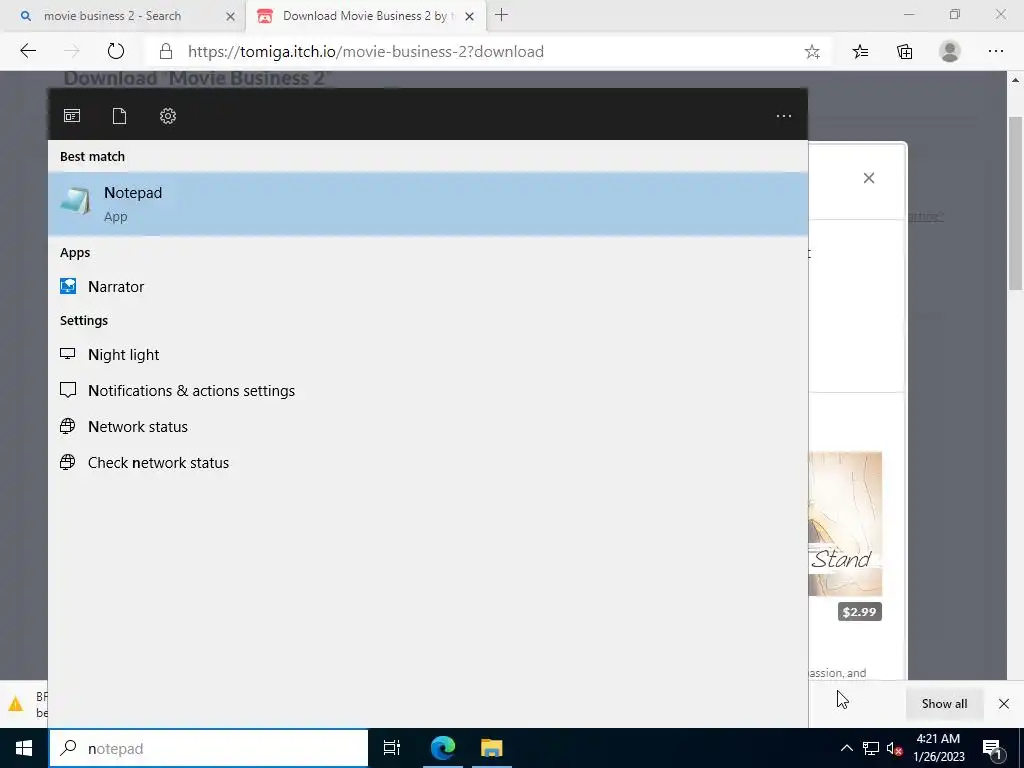Click the scrollbar up arrow
Image resolution: width=1024 pixels, height=768 pixels.
pyautogui.click(x=1015, y=80)
